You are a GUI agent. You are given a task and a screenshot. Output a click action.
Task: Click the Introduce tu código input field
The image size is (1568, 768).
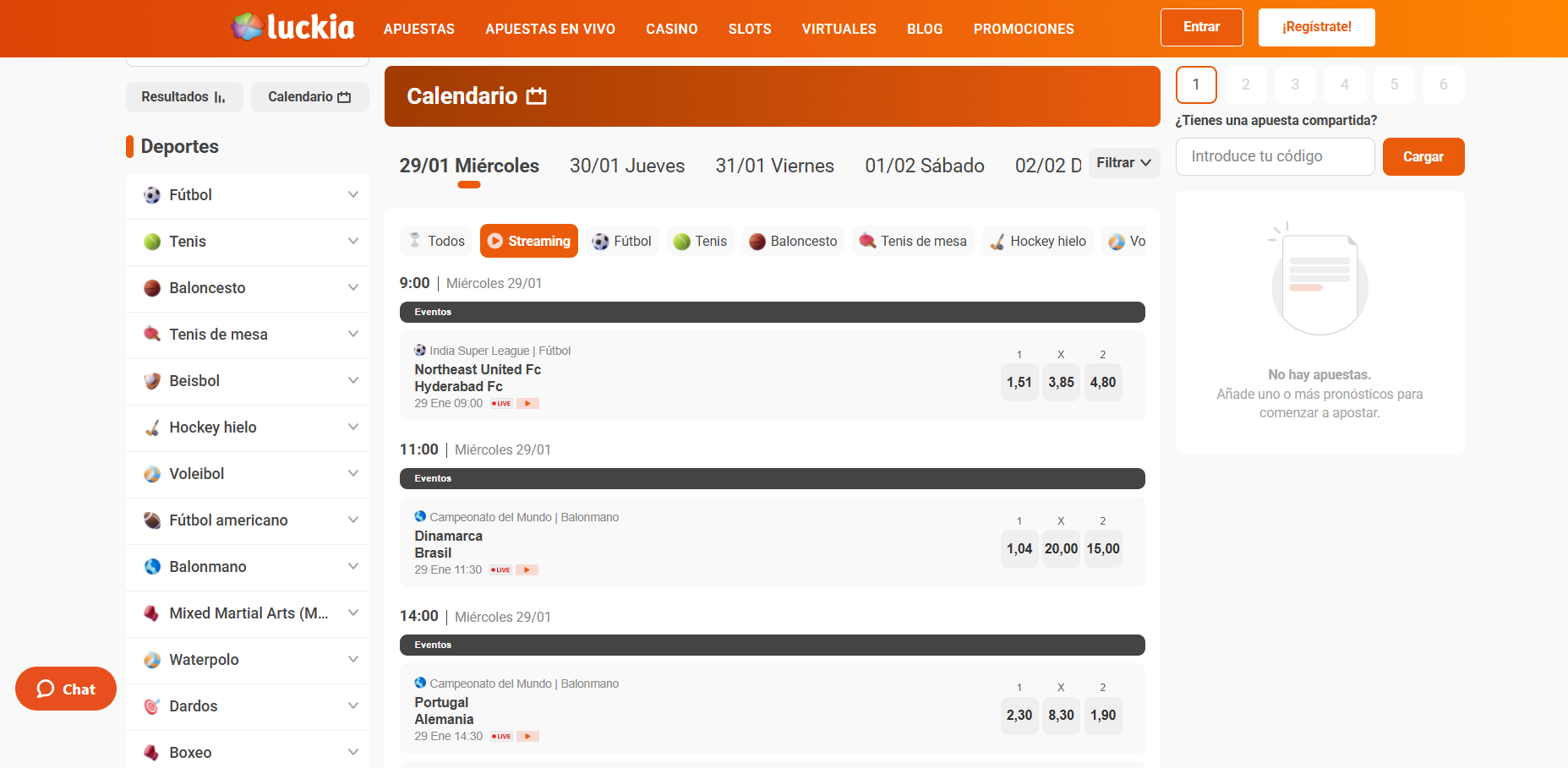coord(1276,156)
